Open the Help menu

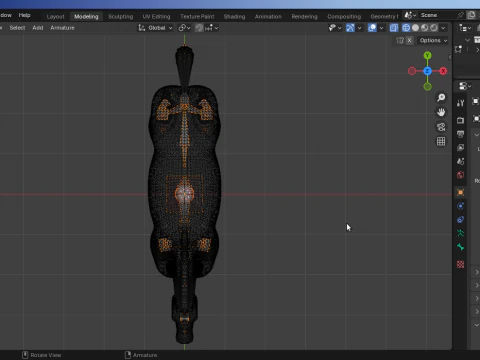(x=24, y=15)
